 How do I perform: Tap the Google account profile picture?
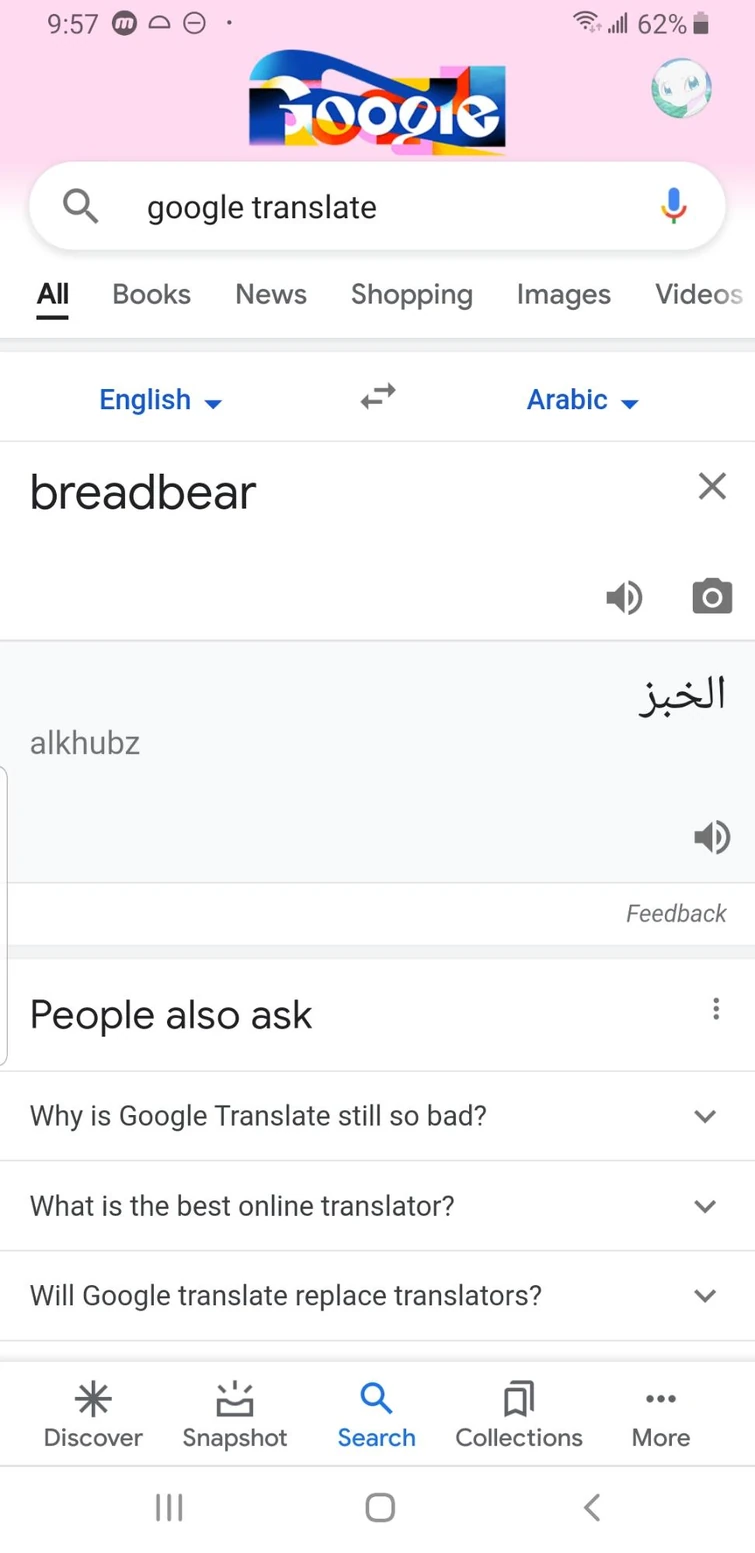681,89
